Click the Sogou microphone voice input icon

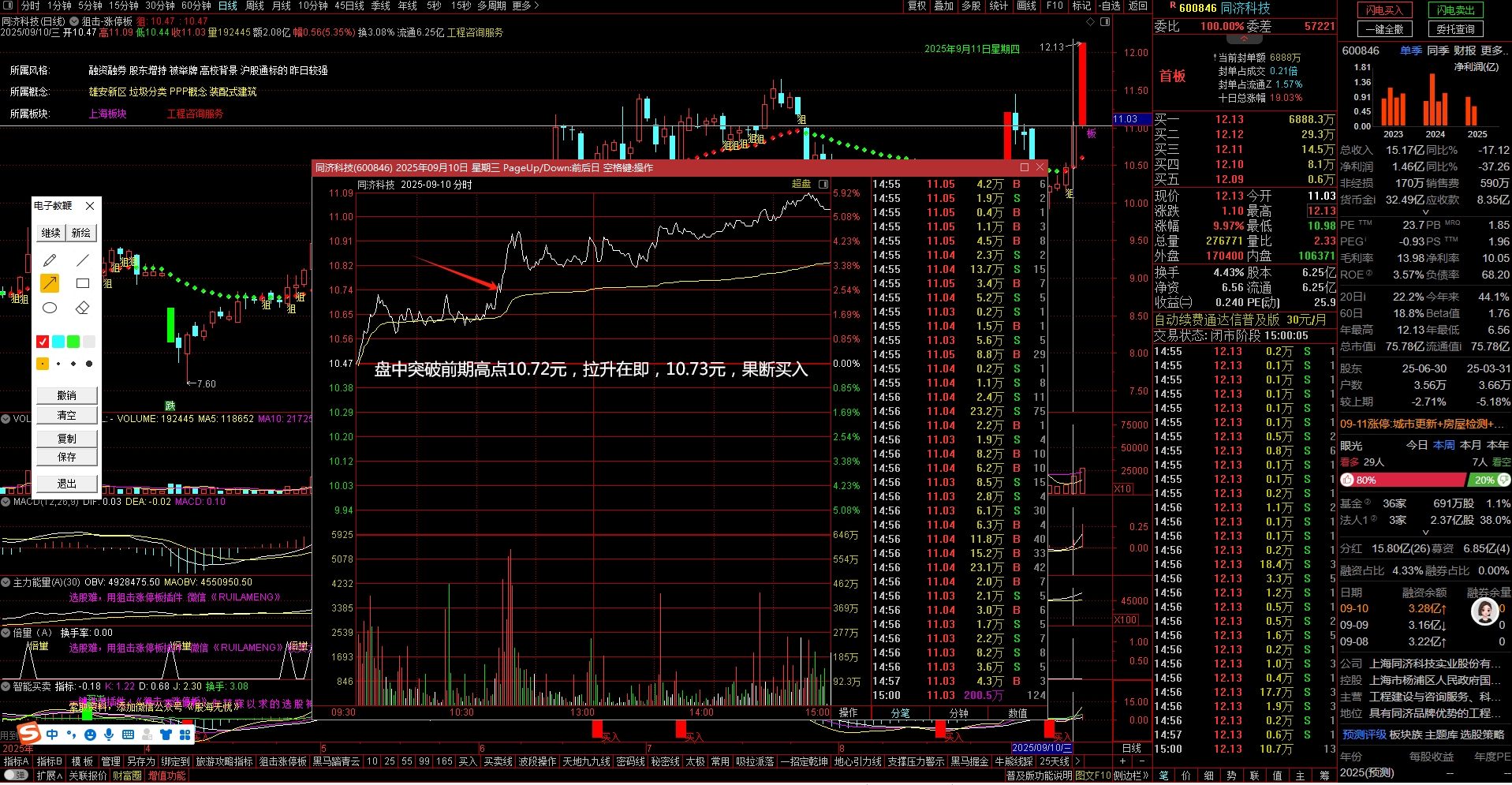click(x=109, y=735)
